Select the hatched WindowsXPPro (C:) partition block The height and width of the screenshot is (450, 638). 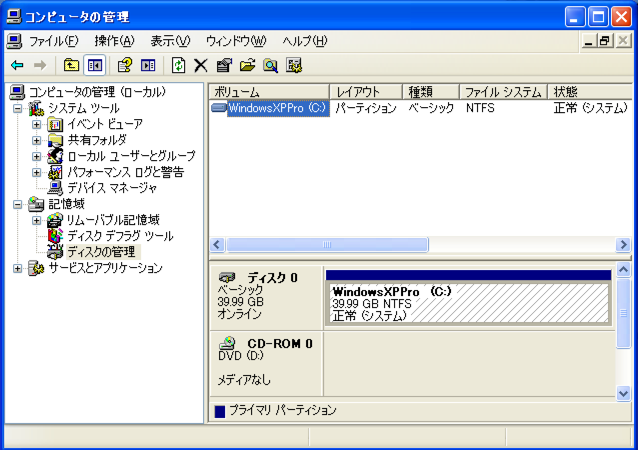pyautogui.click(x=468, y=304)
